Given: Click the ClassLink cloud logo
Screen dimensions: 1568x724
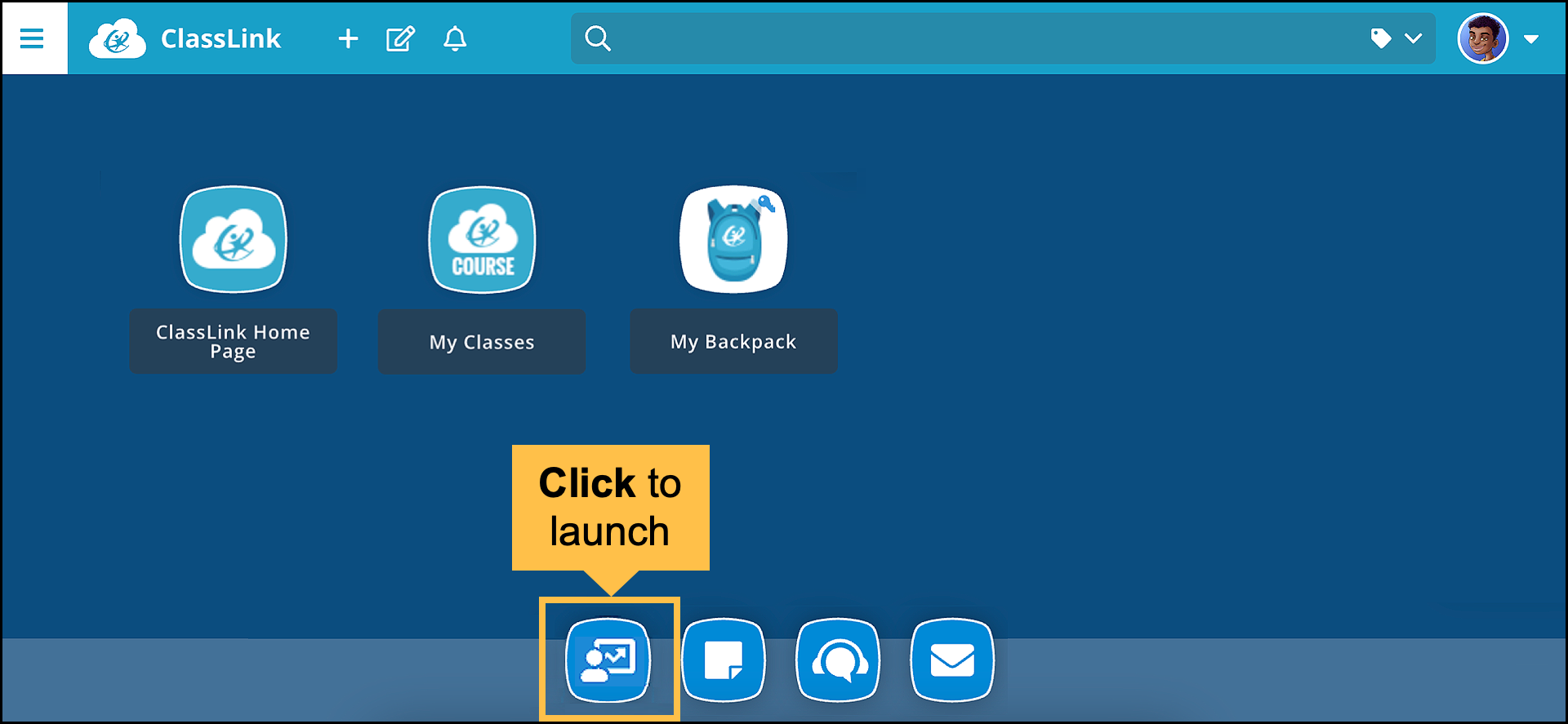Looking at the screenshot, I should (117, 39).
